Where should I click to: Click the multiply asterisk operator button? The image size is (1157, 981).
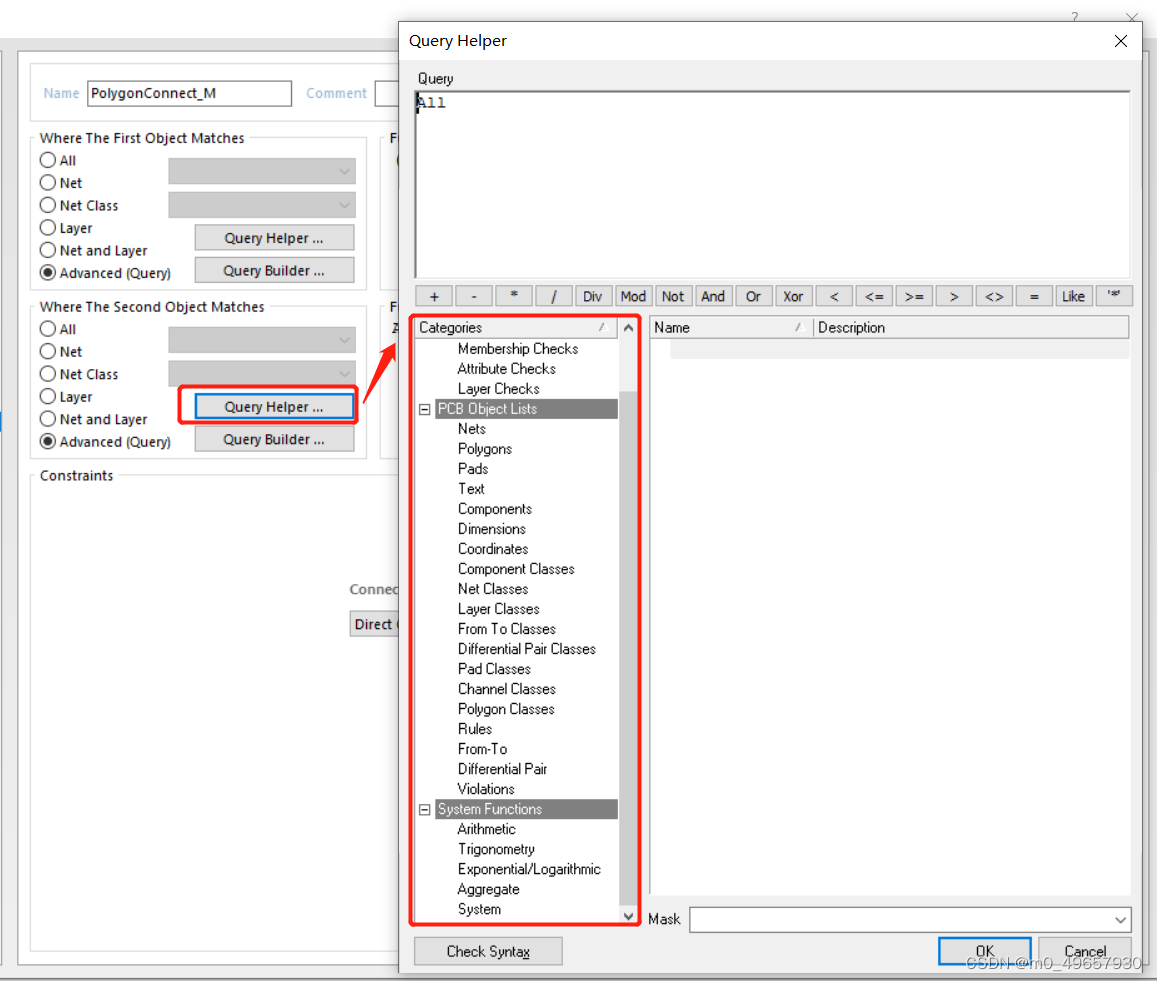514,296
